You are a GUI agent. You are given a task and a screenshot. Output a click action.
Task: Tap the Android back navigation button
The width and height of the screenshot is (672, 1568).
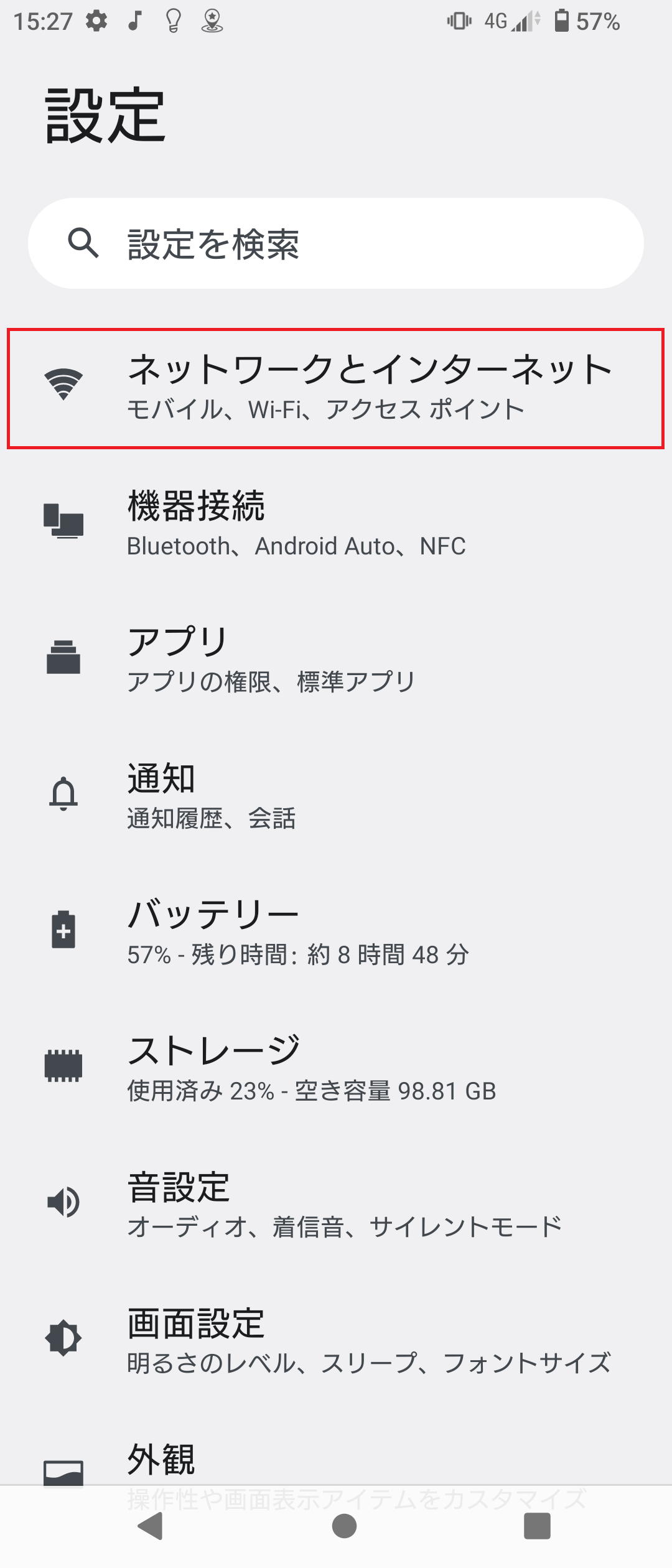(x=150, y=1526)
